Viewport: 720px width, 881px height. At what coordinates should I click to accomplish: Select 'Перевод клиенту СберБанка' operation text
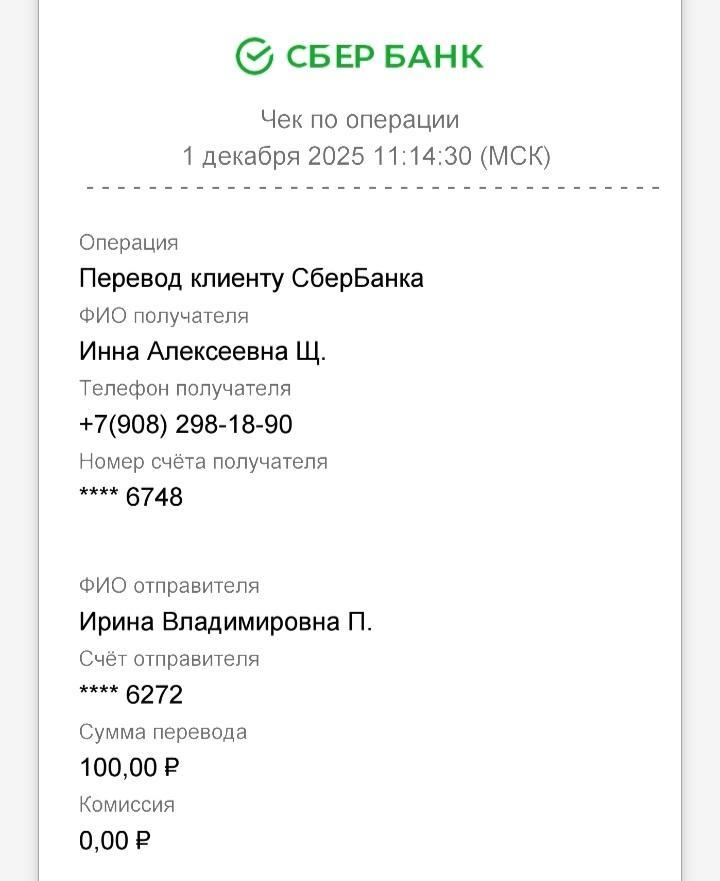251,278
